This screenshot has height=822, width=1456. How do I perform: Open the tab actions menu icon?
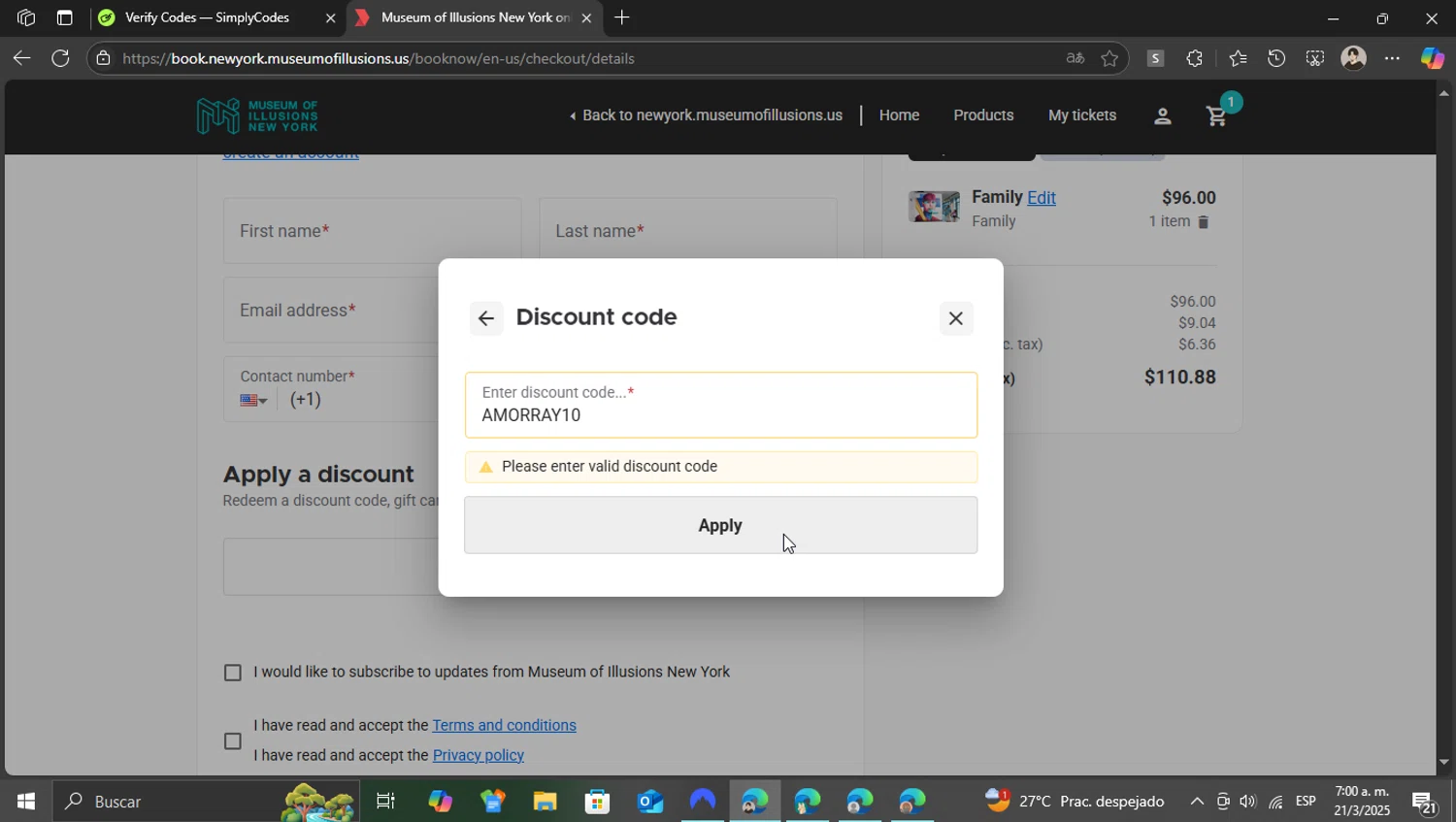[x=64, y=17]
